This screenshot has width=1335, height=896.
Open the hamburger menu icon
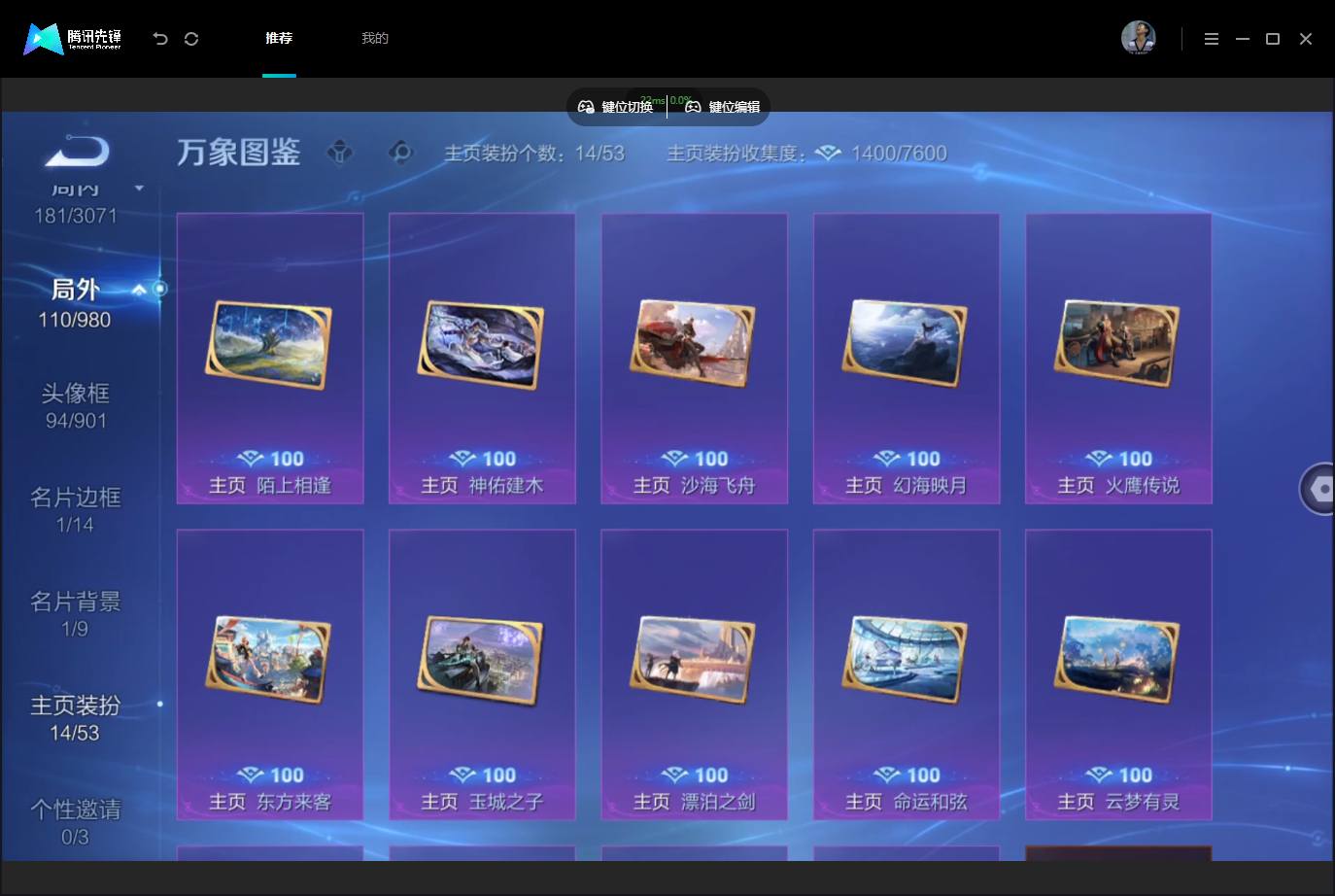pyautogui.click(x=1212, y=39)
